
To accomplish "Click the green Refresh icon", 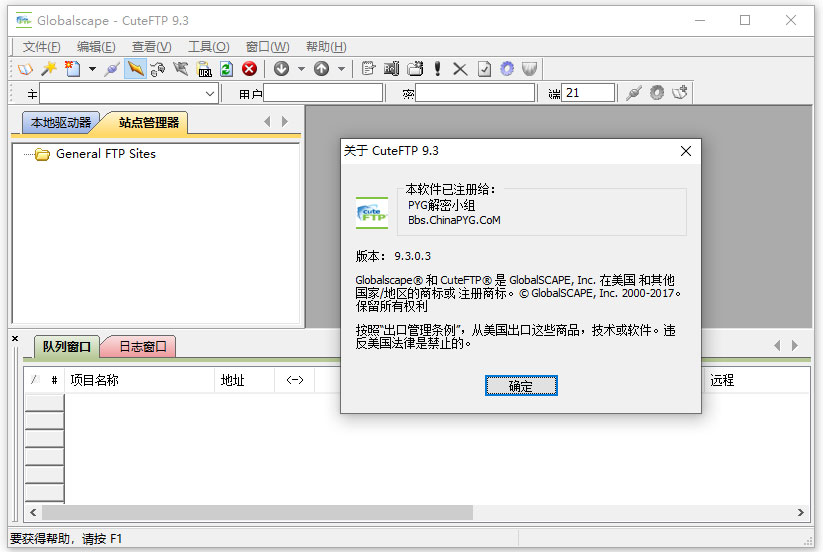I will pyautogui.click(x=226, y=69).
